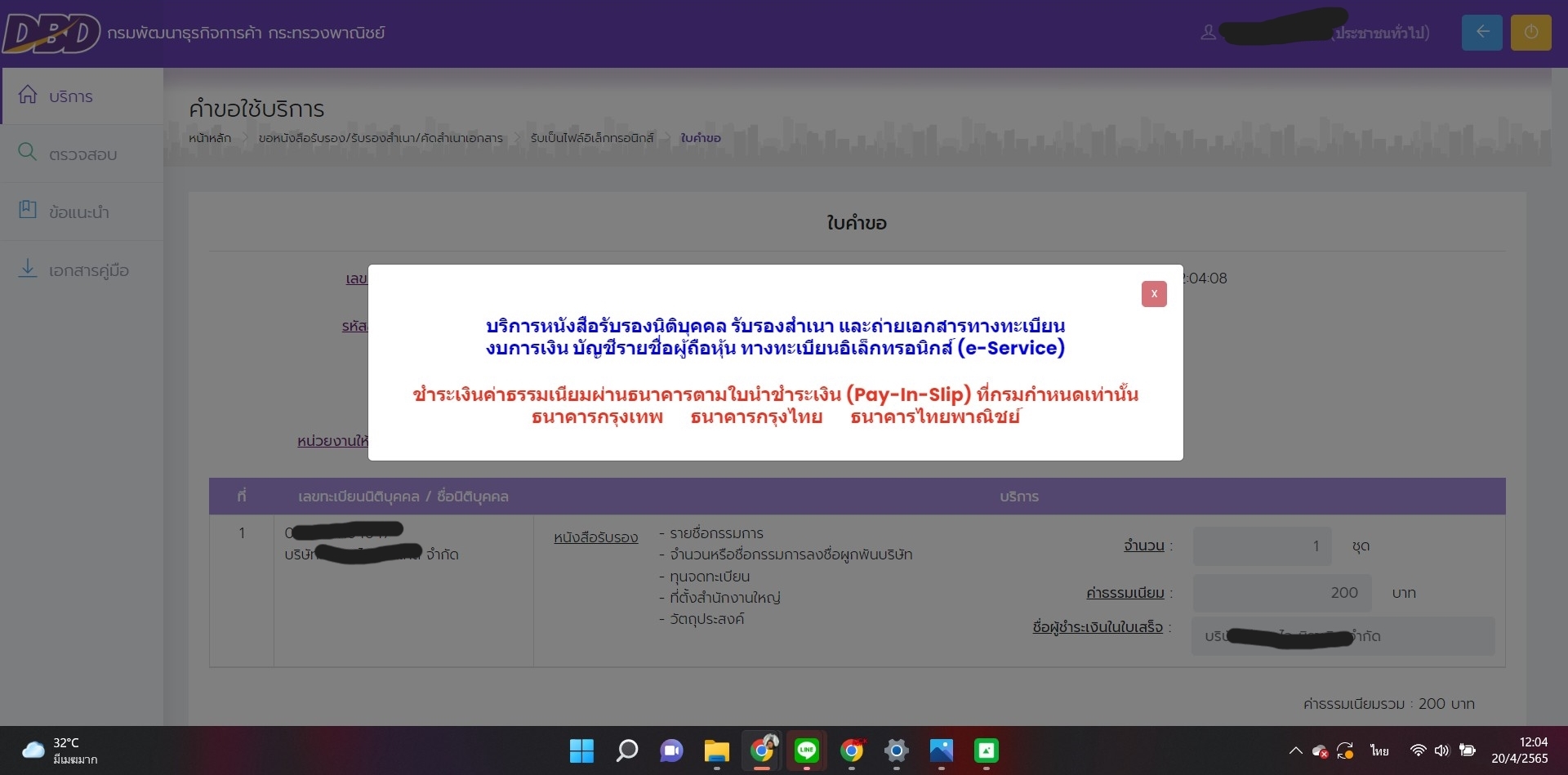This screenshot has height=775, width=1568.
Task: Open Settings gear from taskbar
Action: pyautogui.click(x=897, y=751)
